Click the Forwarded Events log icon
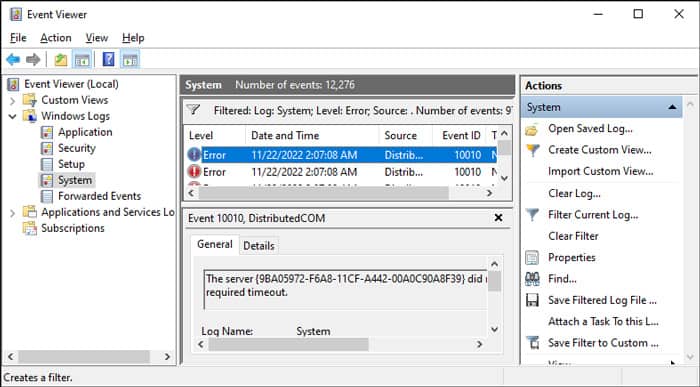 tap(47, 196)
